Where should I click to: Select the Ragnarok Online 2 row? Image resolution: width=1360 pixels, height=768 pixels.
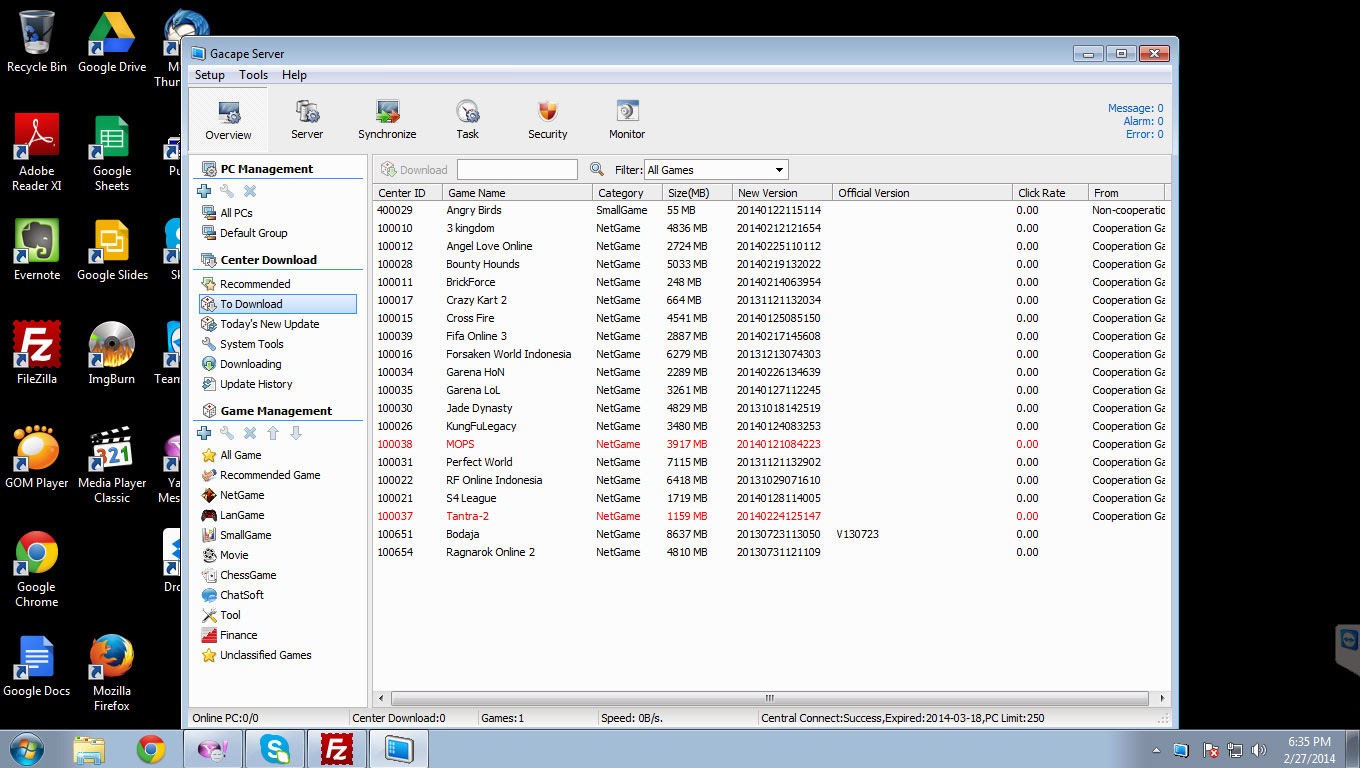click(x=771, y=552)
